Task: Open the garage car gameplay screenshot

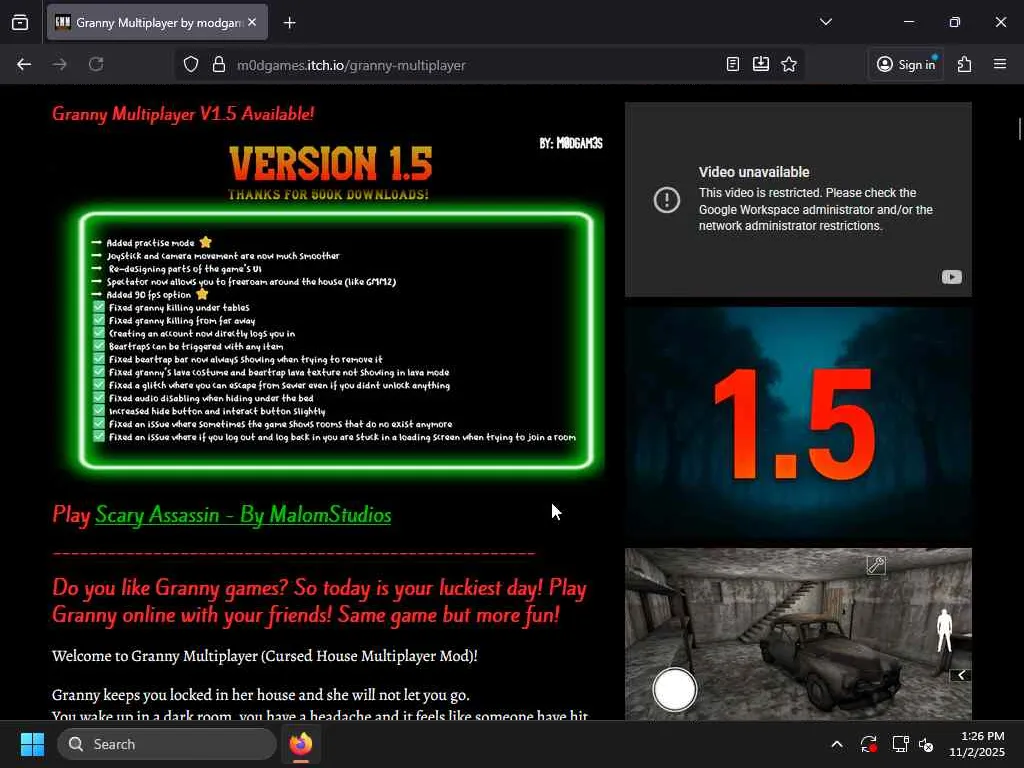Action: click(798, 634)
